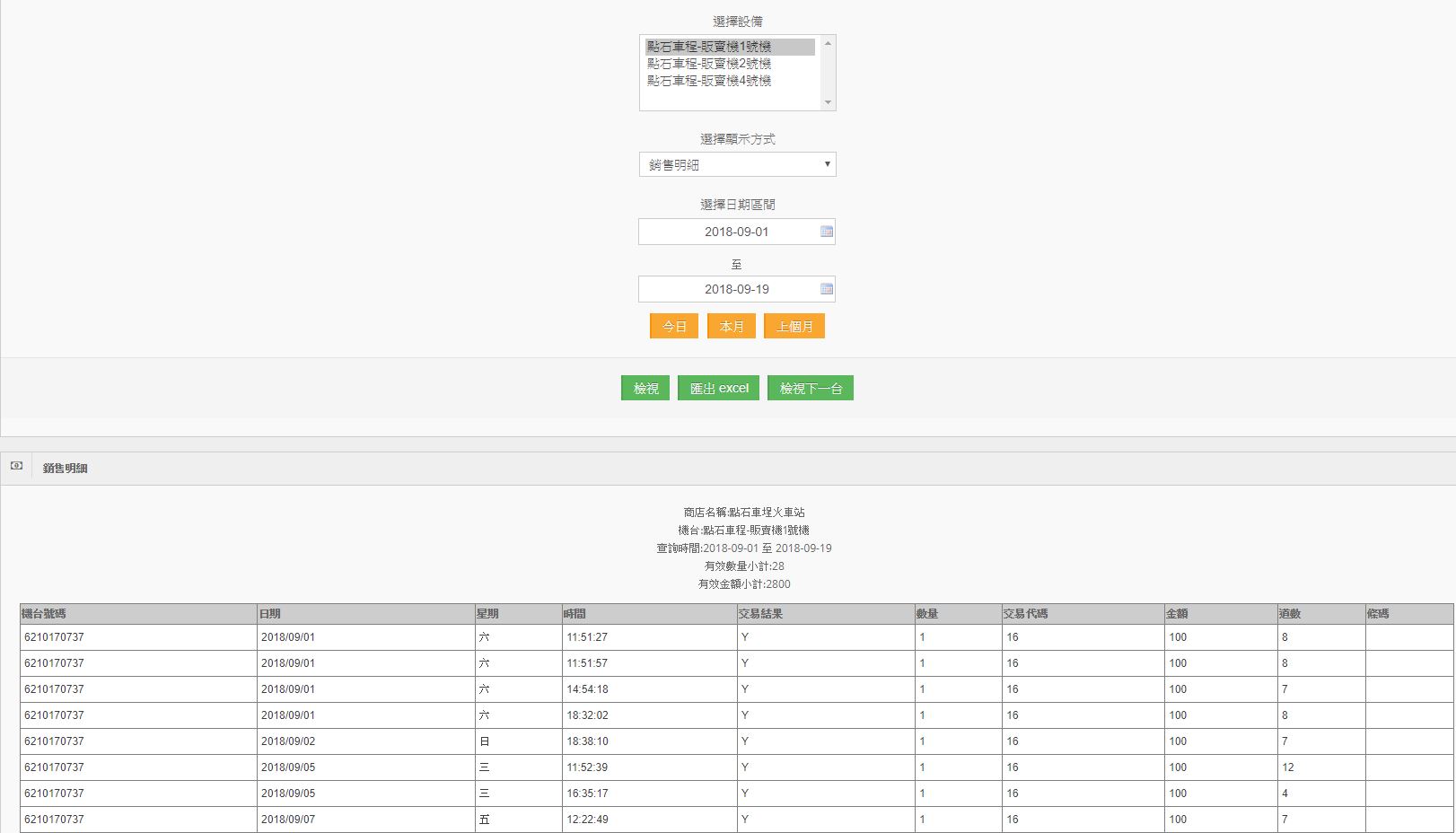Click the end date field 2018-09-19

tap(727, 289)
